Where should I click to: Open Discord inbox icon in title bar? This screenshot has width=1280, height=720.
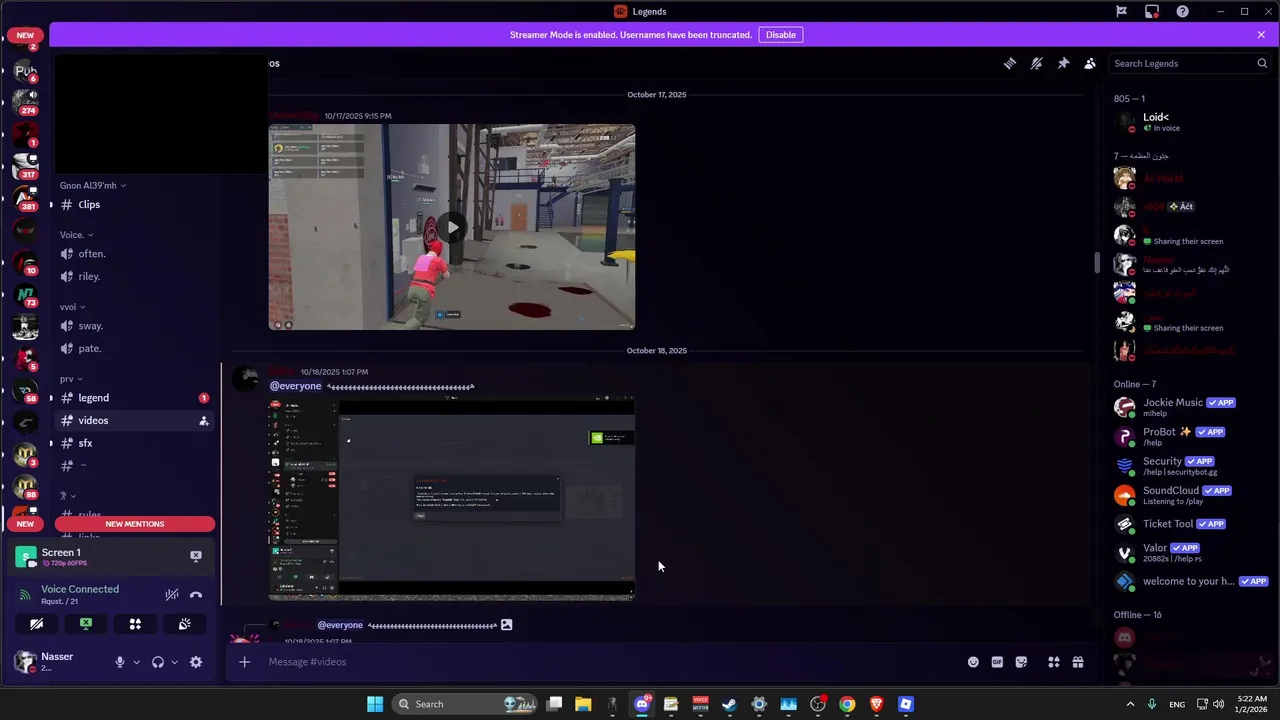click(1152, 11)
